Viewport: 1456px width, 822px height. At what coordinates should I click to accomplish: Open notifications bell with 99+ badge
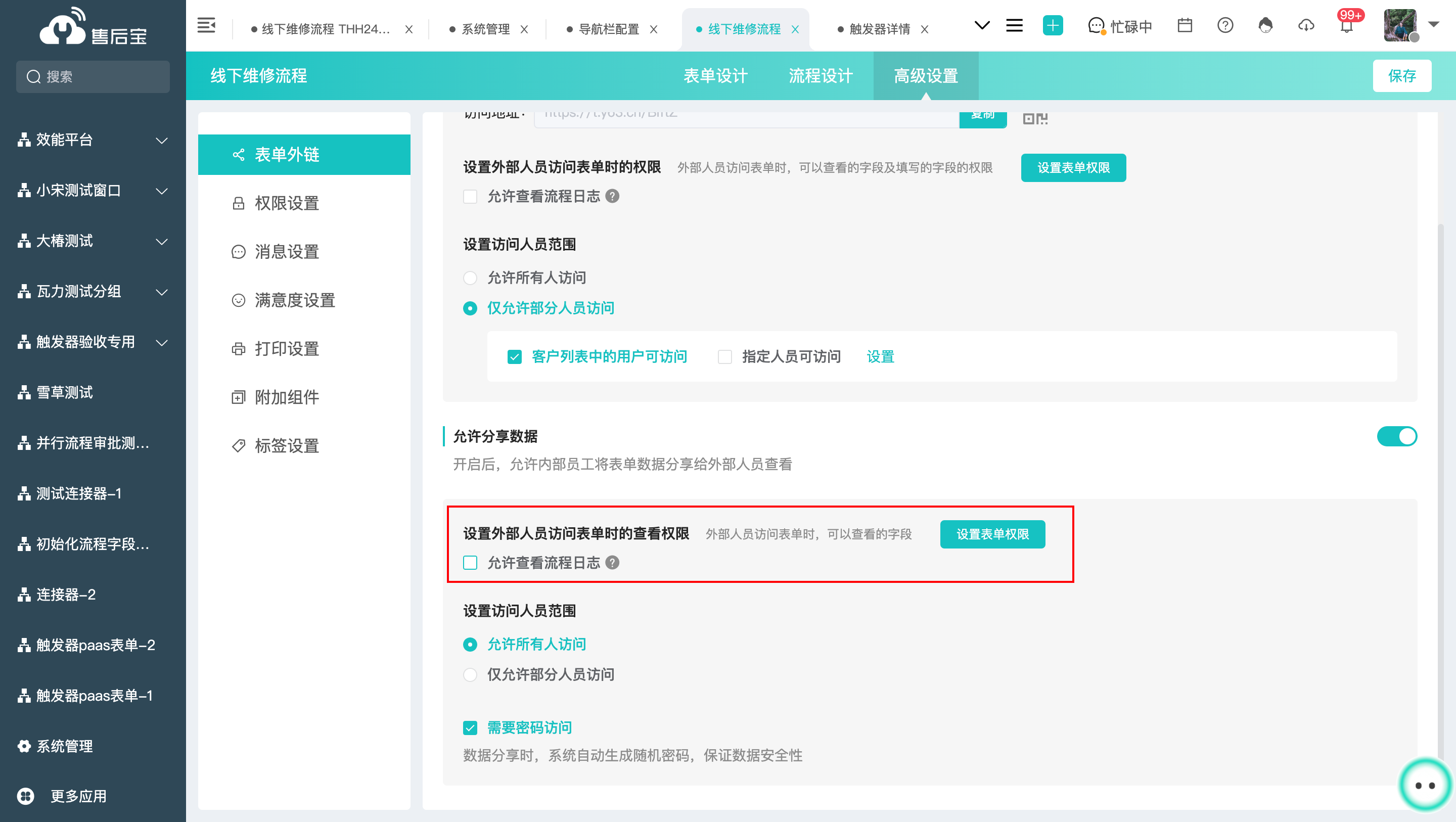[1347, 24]
